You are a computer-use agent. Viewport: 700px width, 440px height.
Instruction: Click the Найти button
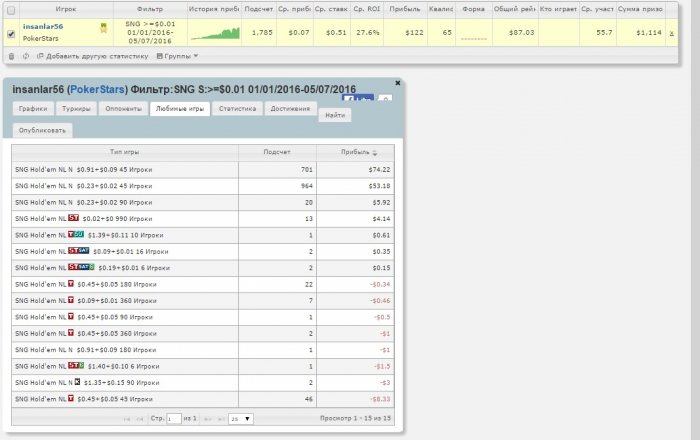pos(335,115)
